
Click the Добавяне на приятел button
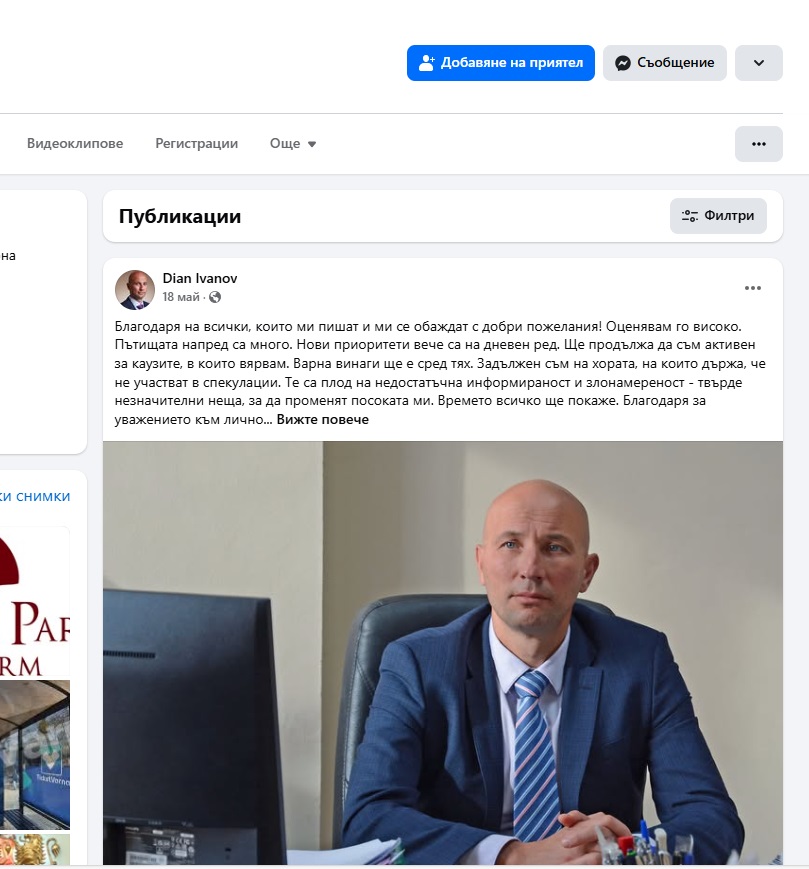[x=501, y=63]
